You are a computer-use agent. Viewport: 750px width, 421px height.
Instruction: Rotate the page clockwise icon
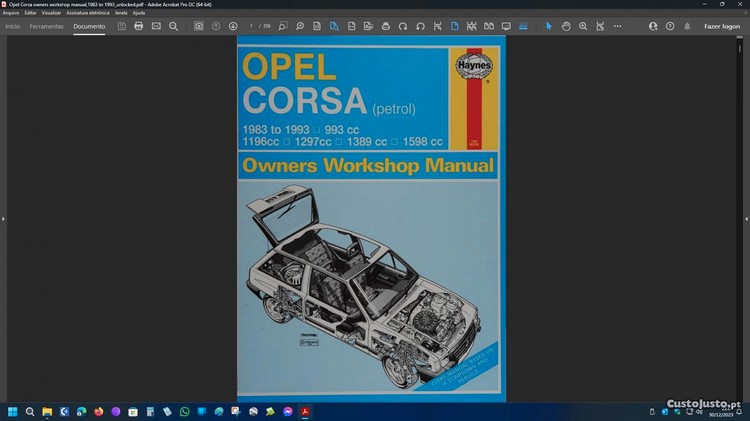(x=403, y=26)
